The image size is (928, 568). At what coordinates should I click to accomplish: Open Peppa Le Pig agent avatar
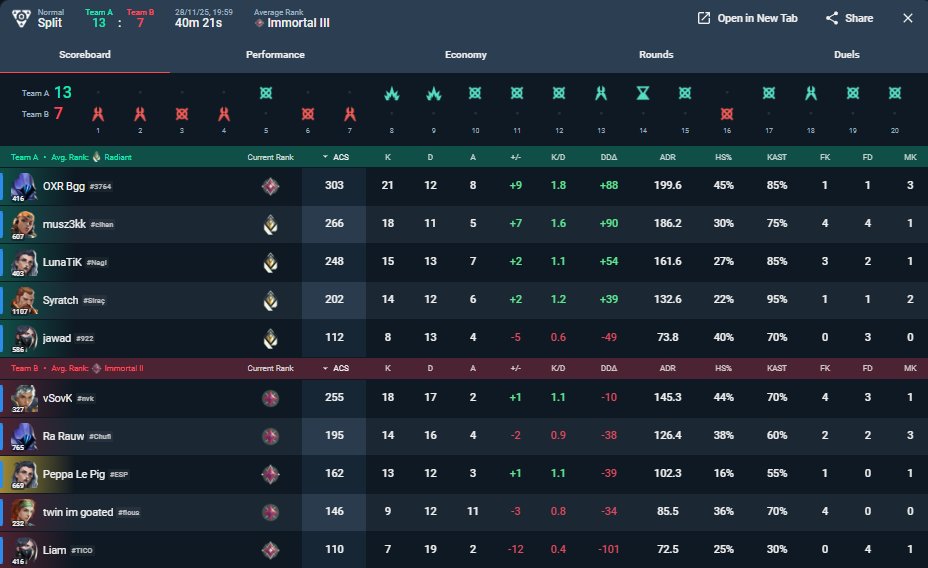coord(24,474)
